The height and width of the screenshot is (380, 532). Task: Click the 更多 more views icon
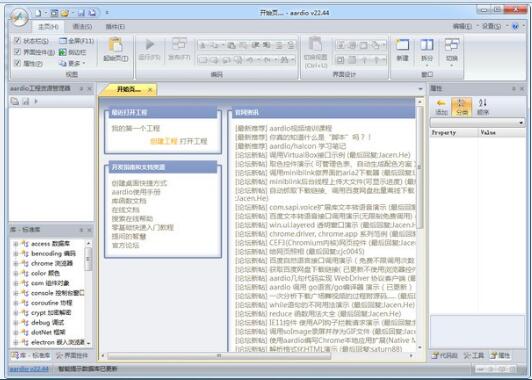[63, 63]
